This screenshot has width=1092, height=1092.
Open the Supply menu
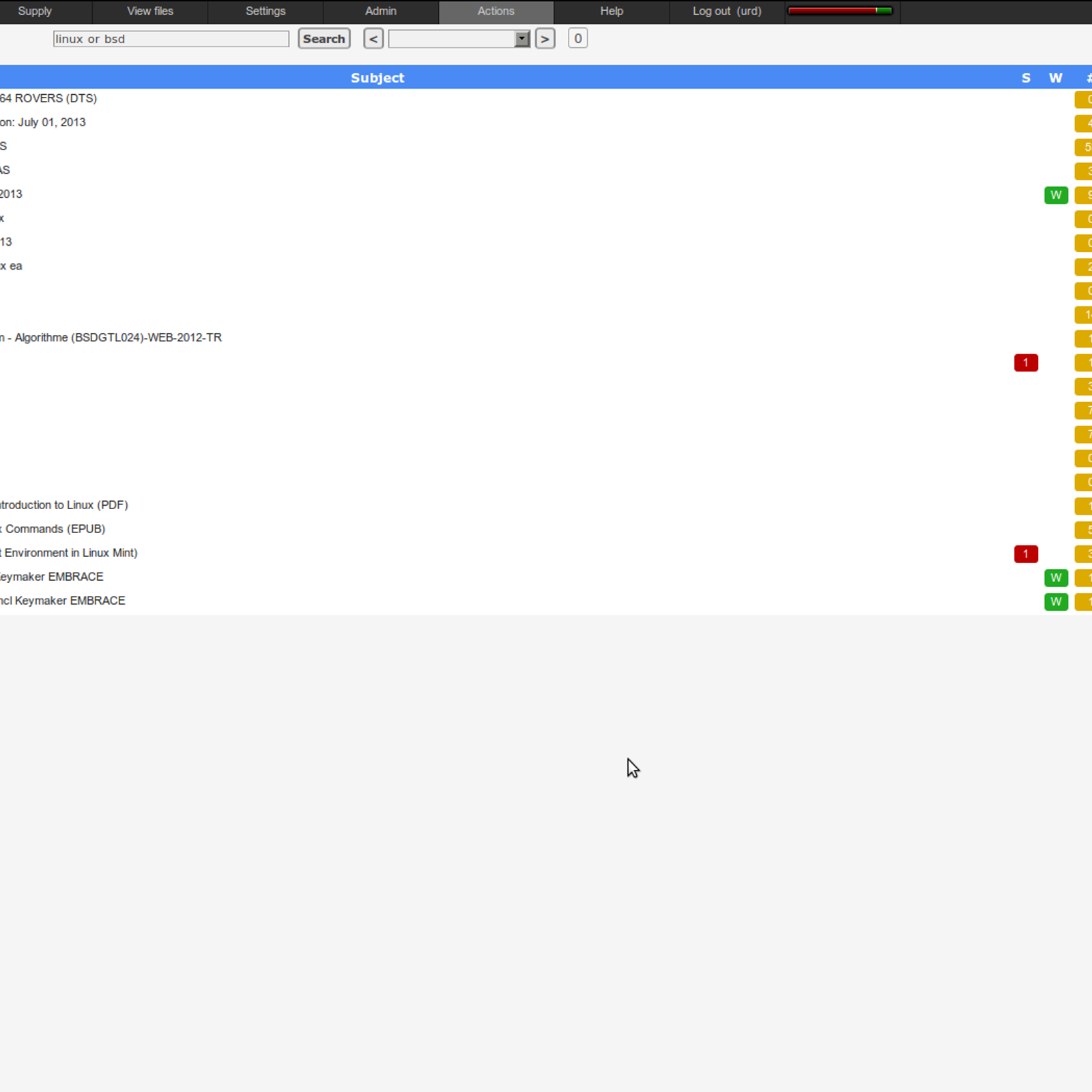pos(35,12)
